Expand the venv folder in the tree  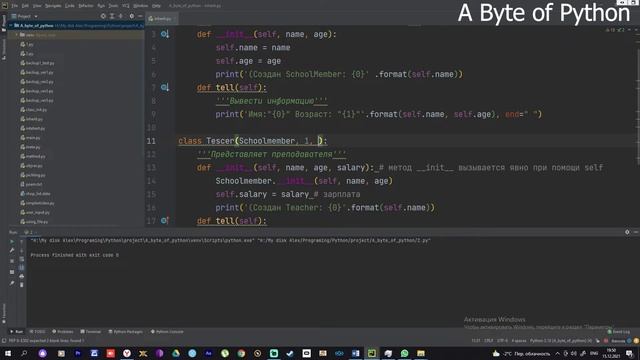(x=17, y=35)
